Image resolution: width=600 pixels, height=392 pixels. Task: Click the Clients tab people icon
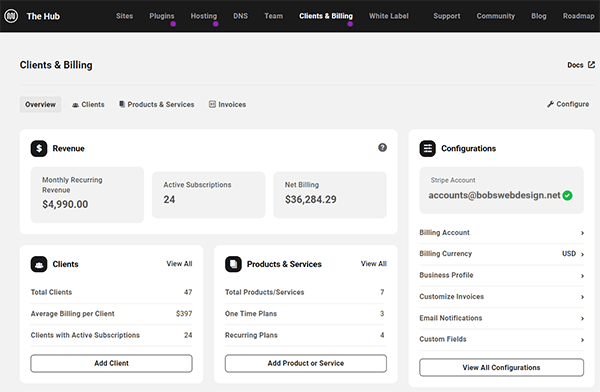coord(75,105)
